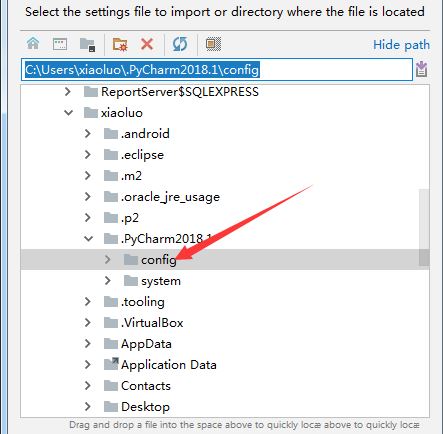This screenshot has height=434, width=443.
Task: Expand the ReportServer$SQLEXPRESS folder
Action: pyautogui.click(x=68, y=92)
